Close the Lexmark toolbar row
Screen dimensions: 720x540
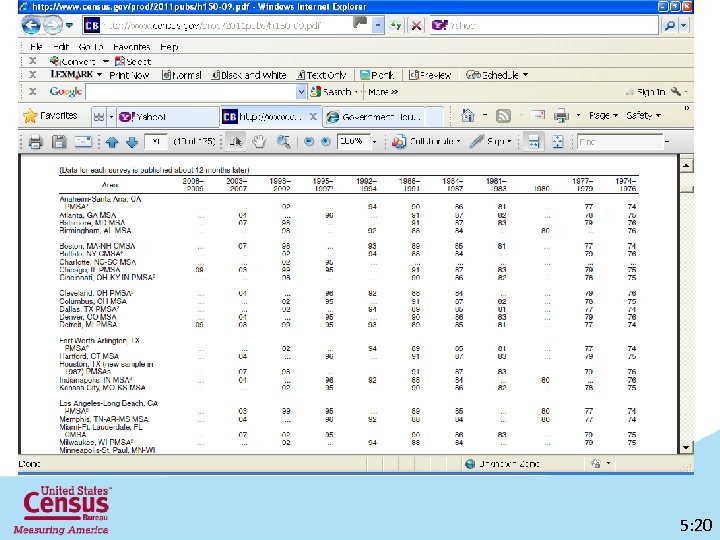click(32, 74)
